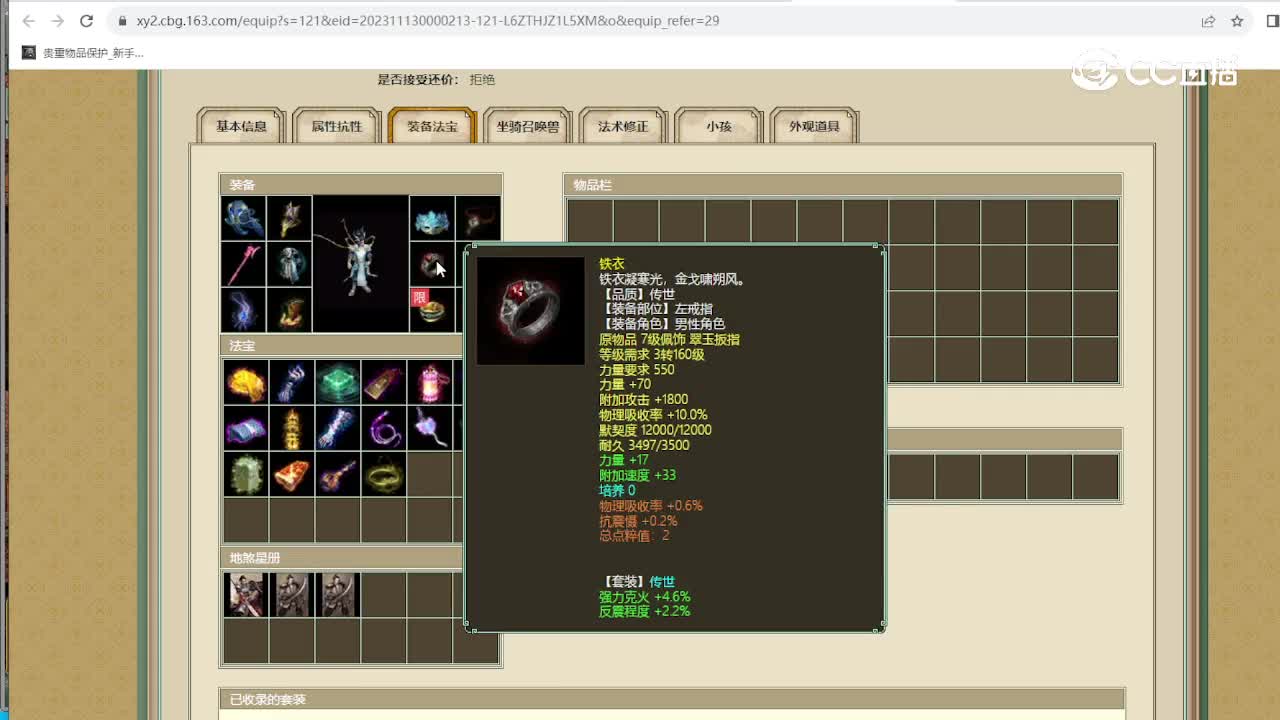This screenshot has width=1280, height=720.
Task: Click the address bar URL field
Action: (650, 21)
